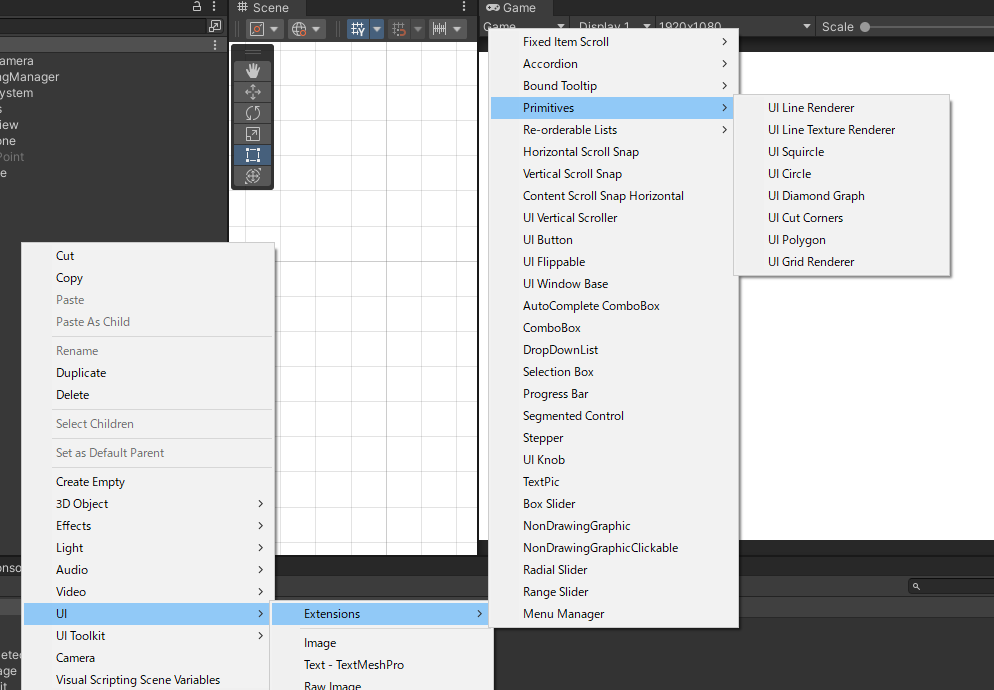Select the Transform tool

[253, 176]
